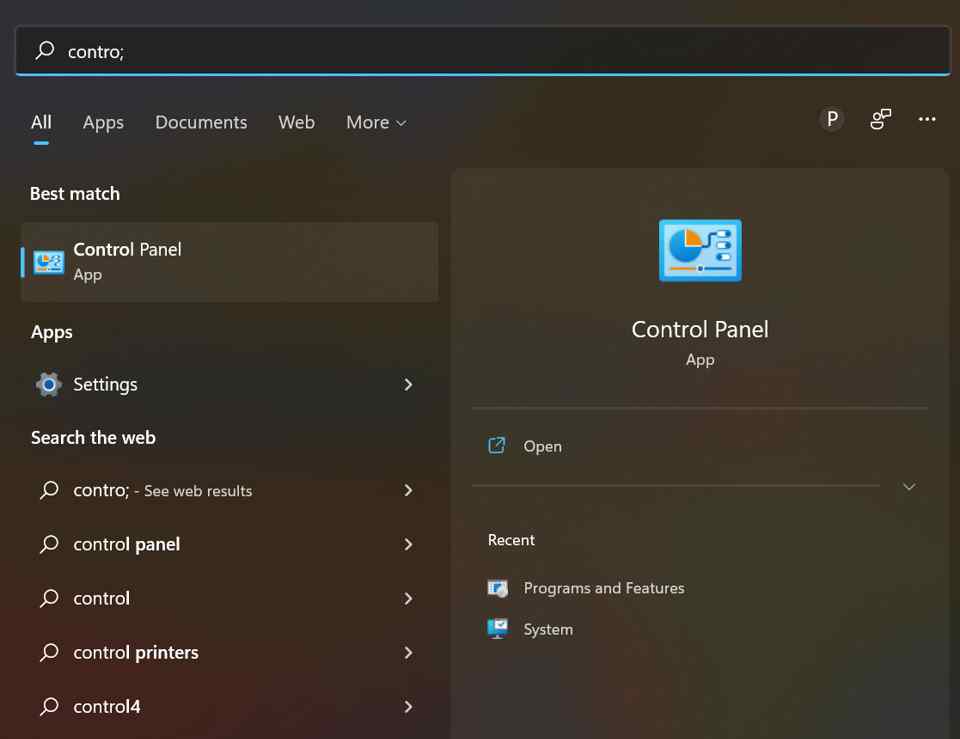Click magnifier icon beside 'contro;' suggestion
The image size is (960, 739).
[x=49, y=490]
